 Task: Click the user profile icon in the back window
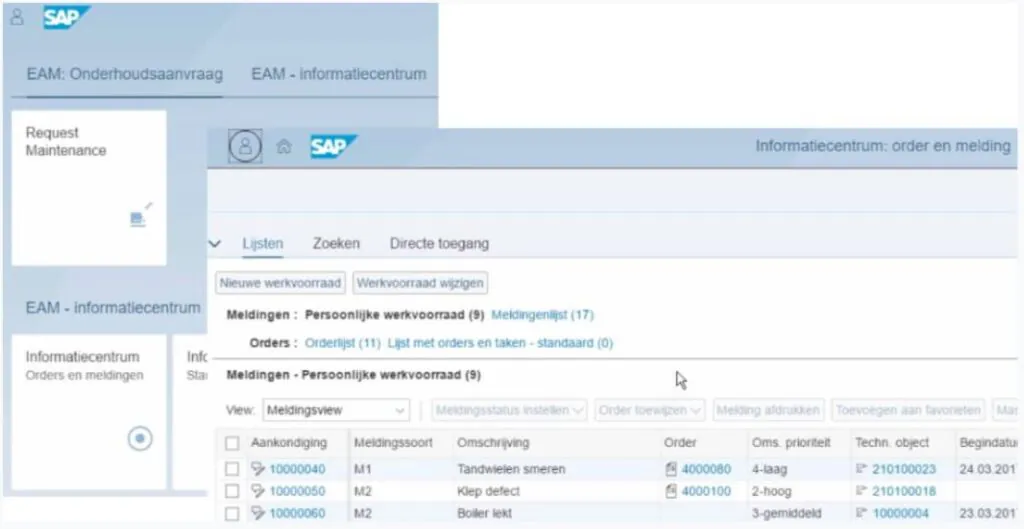pyautogui.click(x=17, y=17)
